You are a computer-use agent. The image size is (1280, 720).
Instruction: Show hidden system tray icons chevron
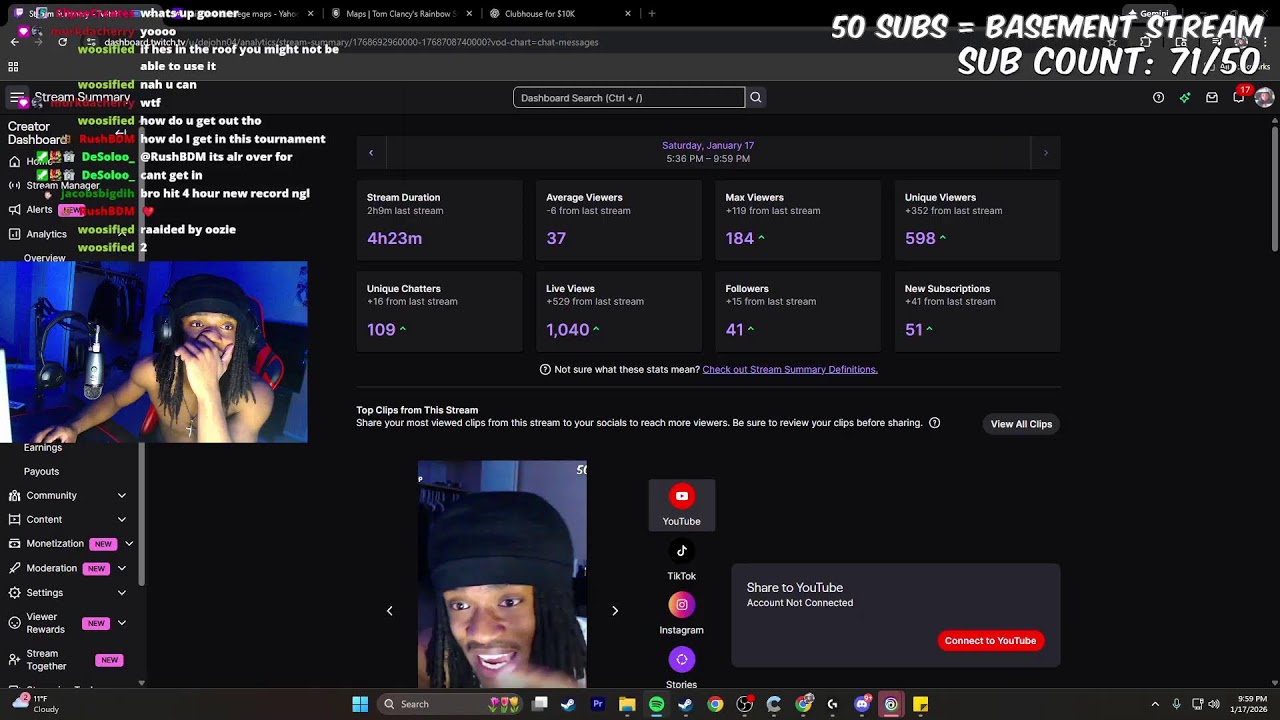tap(1155, 704)
